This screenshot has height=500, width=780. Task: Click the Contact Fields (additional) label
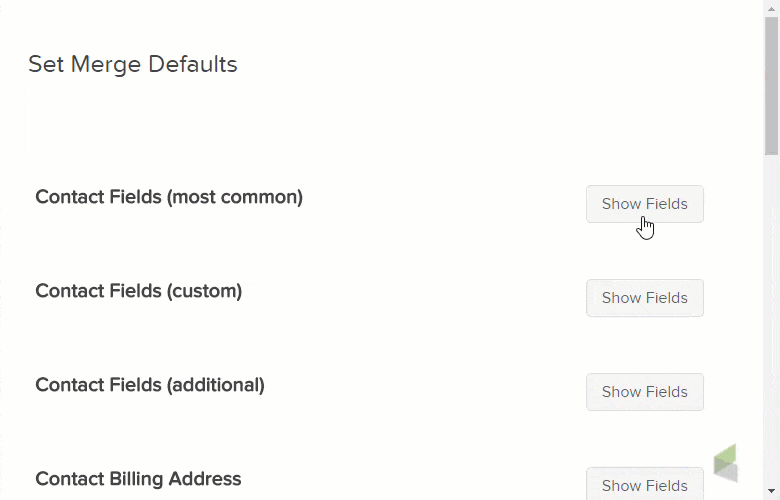(x=150, y=385)
